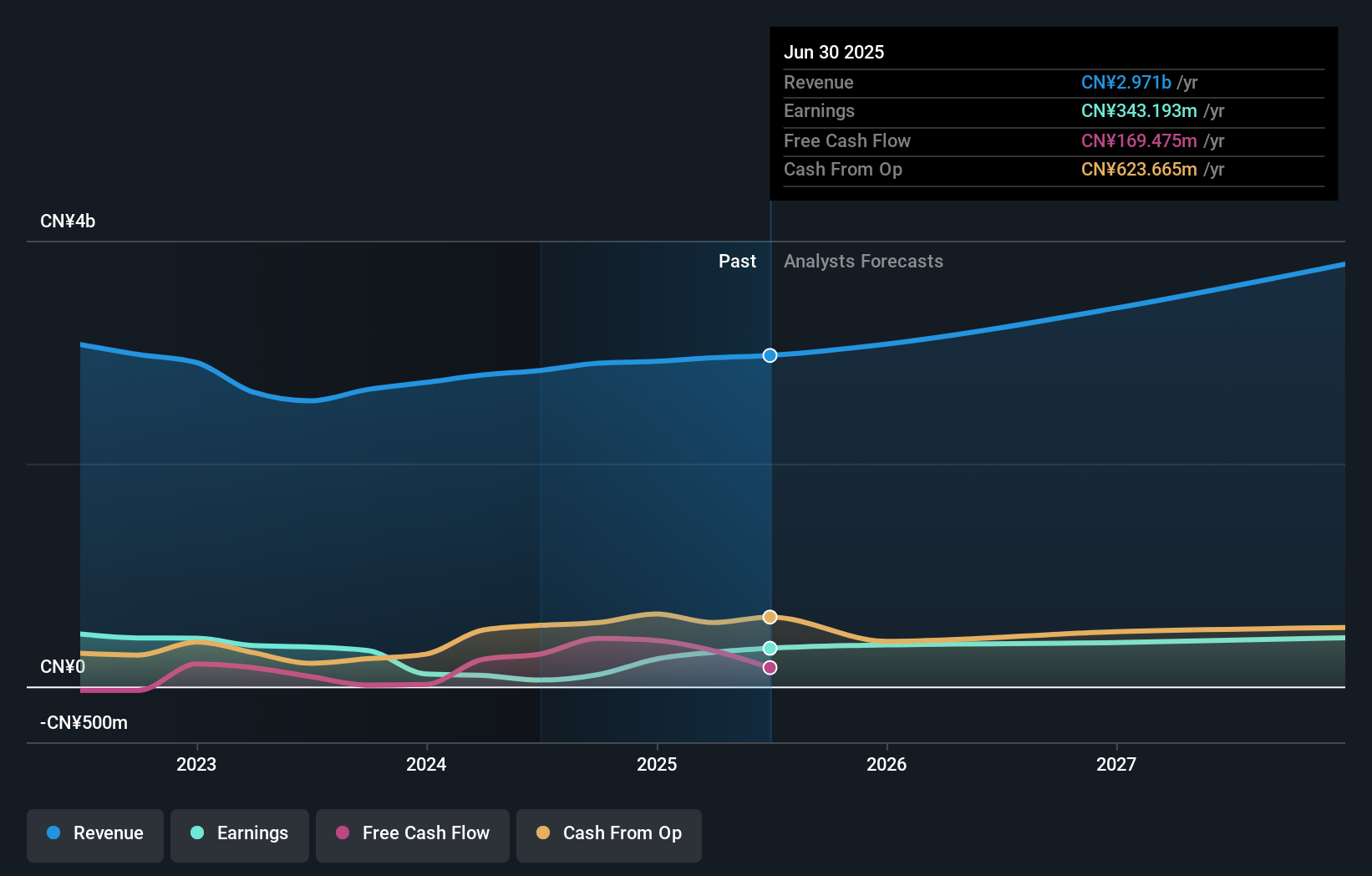Image resolution: width=1372 pixels, height=876 pixels.
Task: Click the orange Cash From Op data marker
Action: pos(770,617)
